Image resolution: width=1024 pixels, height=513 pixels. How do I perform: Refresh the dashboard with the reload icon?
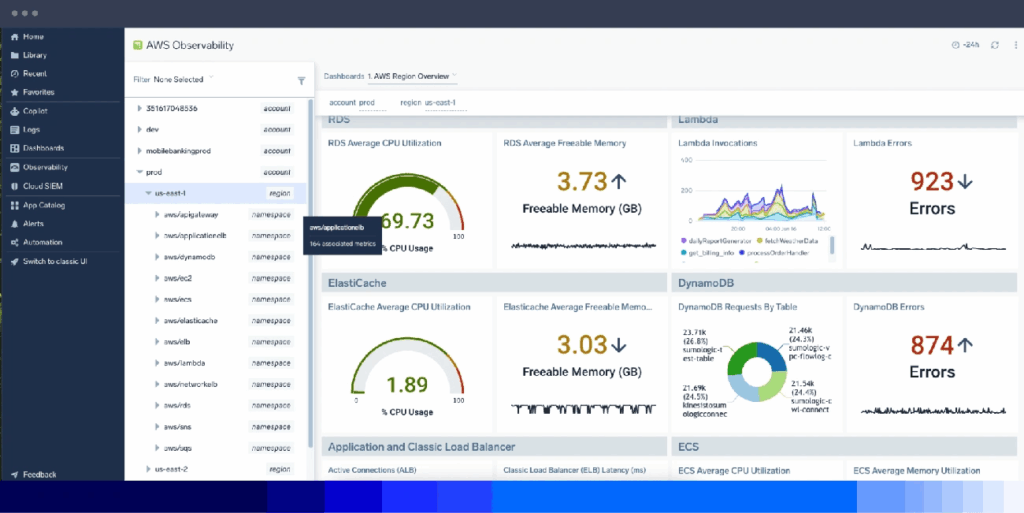[994, 45]
